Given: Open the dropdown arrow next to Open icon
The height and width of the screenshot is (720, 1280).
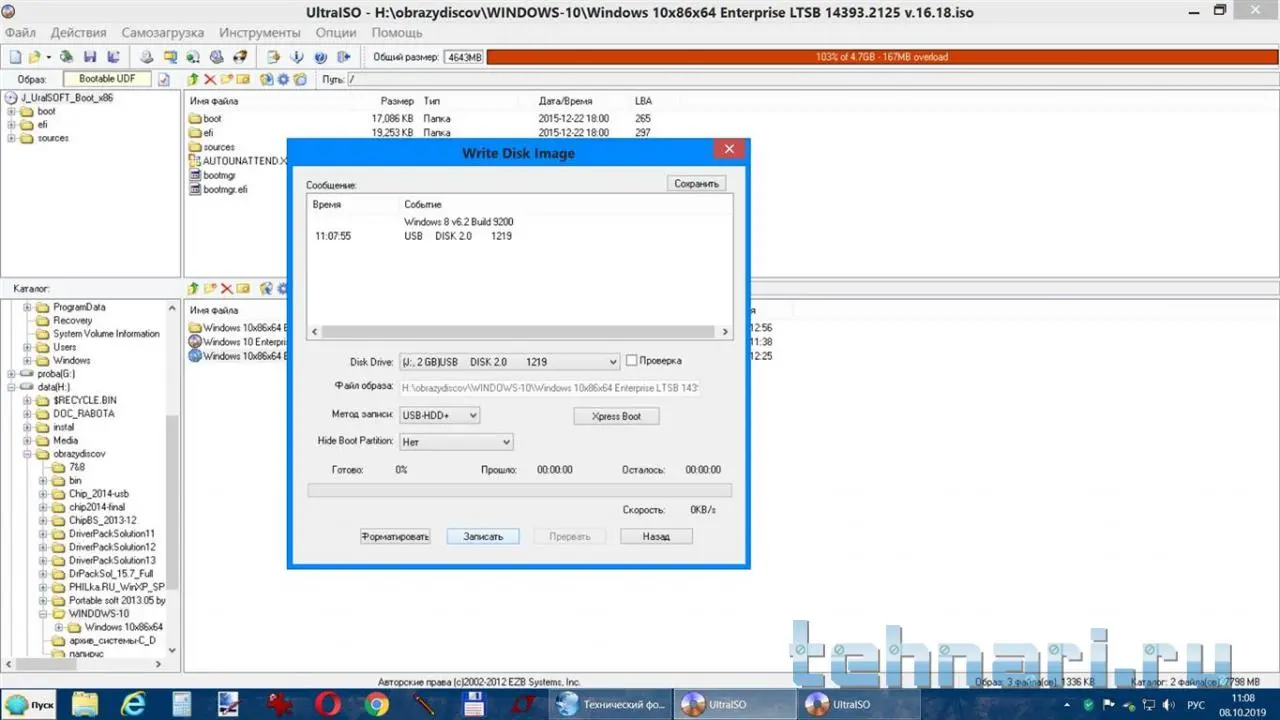Looking at the screenshot, I should pyautogui.click(x=48, y=57).
